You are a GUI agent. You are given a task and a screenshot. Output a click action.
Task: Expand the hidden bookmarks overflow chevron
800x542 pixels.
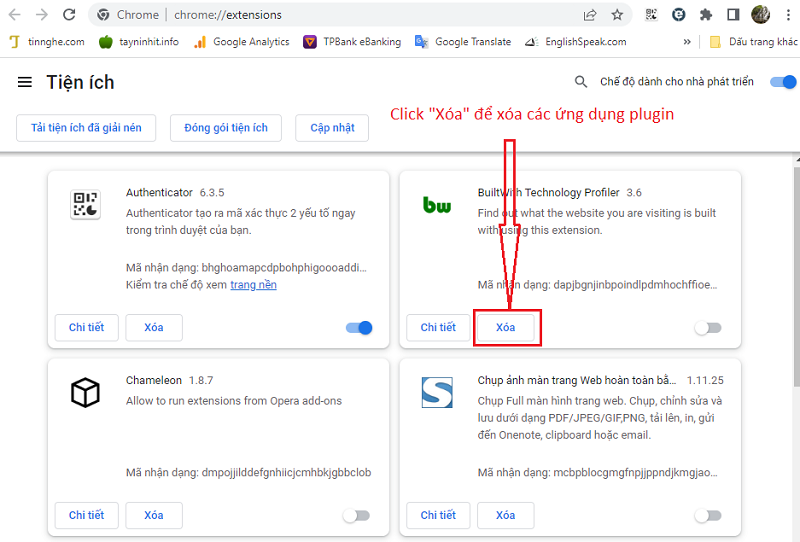point(687,42)
